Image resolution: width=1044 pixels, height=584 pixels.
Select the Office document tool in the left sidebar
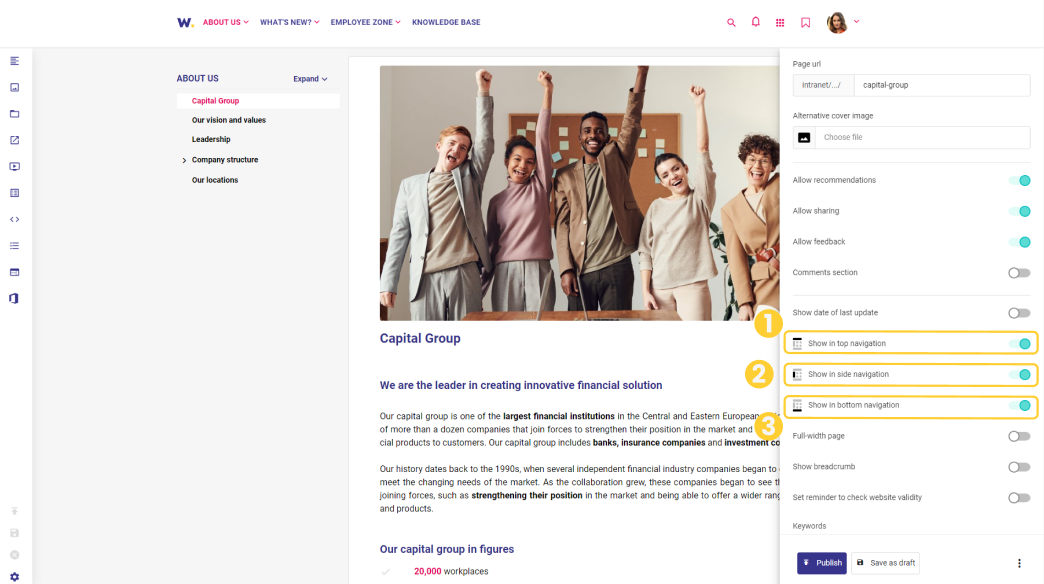pos(15,298)
